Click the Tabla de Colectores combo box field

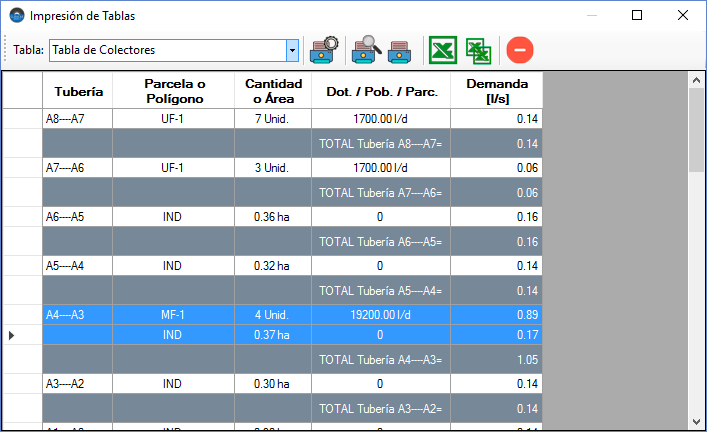[x=174, y=50]
